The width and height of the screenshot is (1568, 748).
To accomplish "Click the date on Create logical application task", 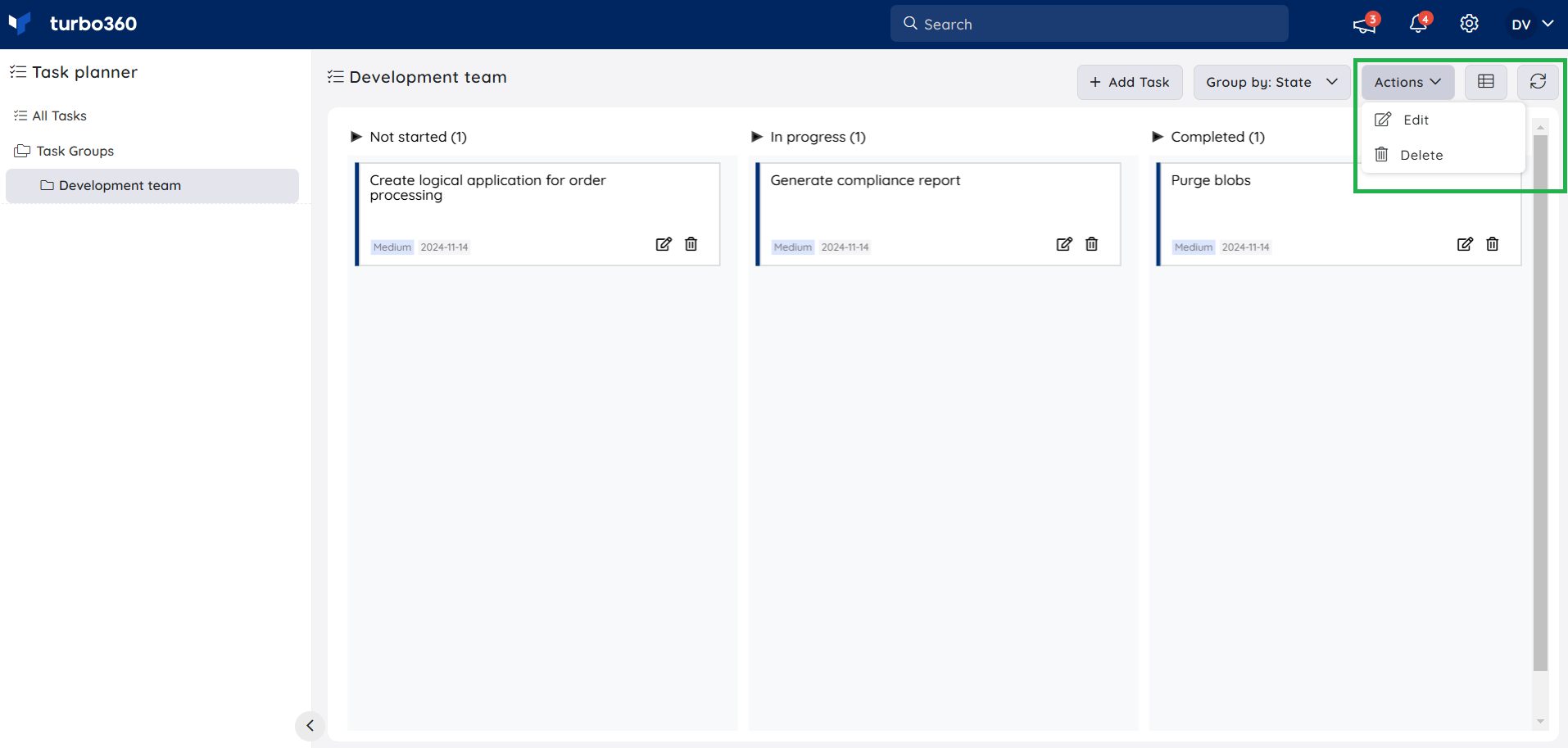I will tap(444, 247).
